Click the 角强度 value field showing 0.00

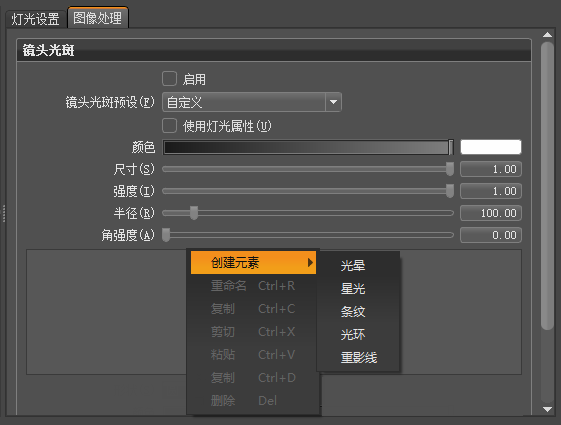coord(491,235)
